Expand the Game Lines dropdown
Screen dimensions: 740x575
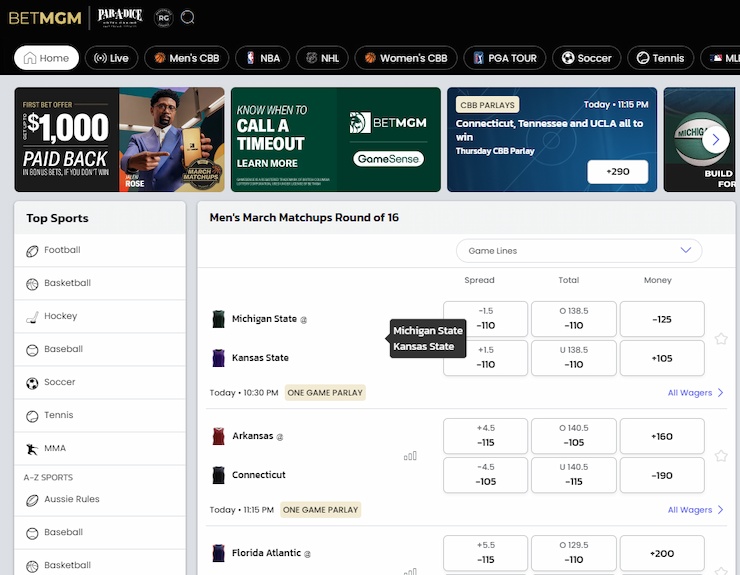click(x=579, y=251)
